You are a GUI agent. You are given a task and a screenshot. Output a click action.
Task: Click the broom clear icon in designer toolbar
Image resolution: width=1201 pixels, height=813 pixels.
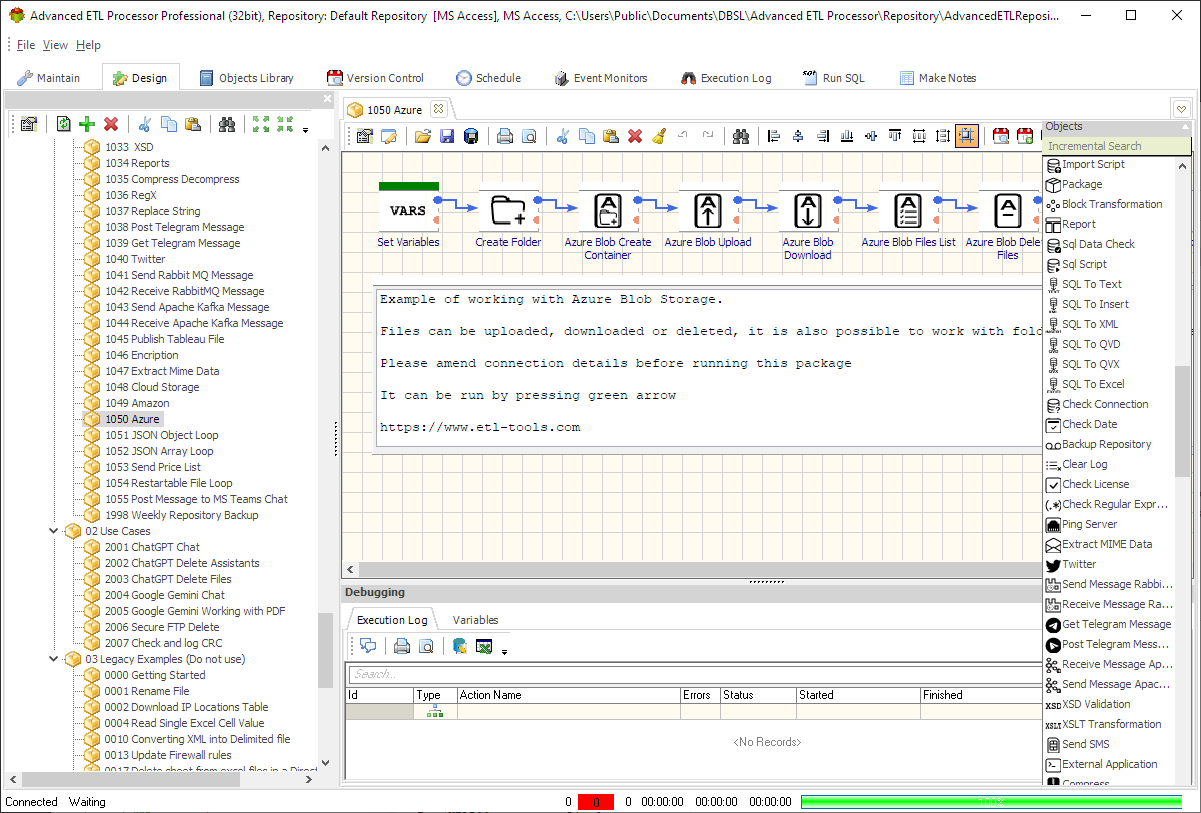click(x=659, y=136)
